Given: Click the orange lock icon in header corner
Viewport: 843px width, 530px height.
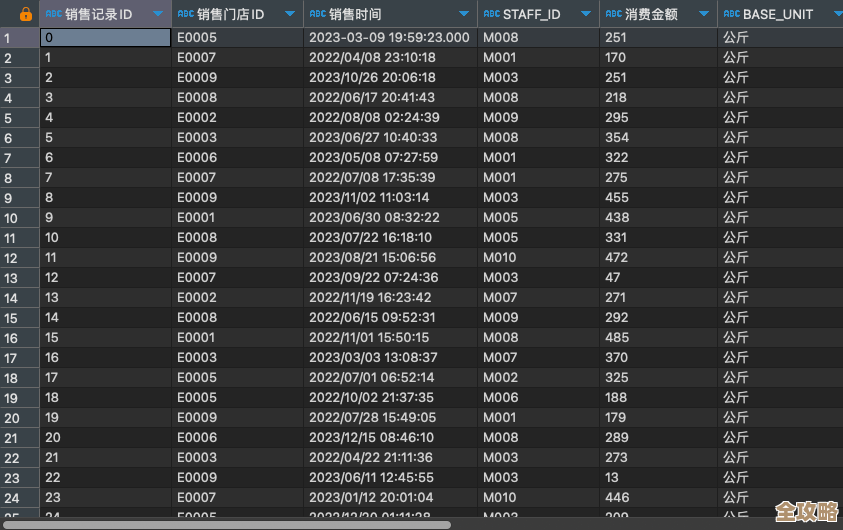Looking at the screenshot, I should 25,14.
